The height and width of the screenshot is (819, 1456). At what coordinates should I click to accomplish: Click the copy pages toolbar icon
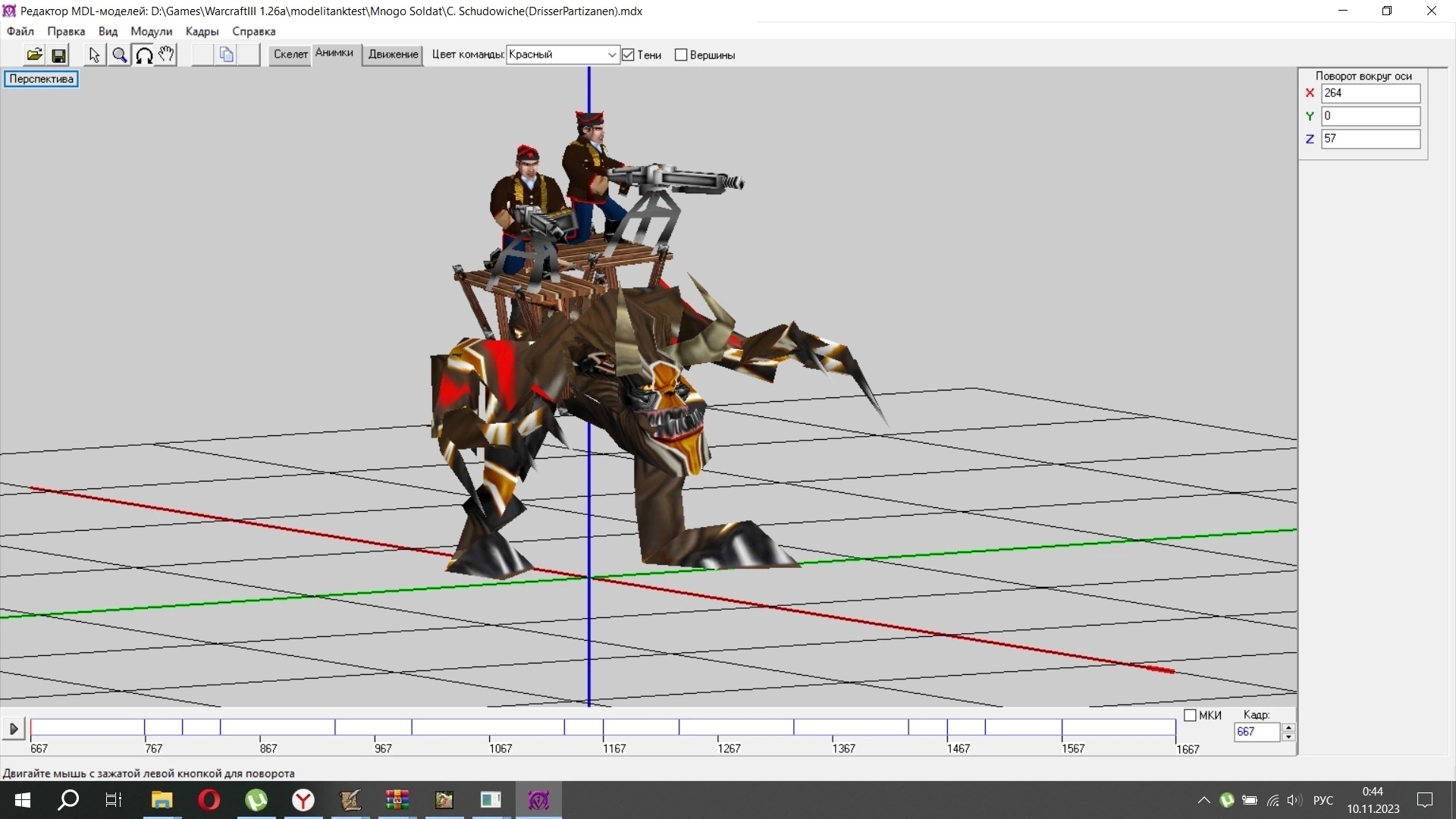[x=226, y=55]
